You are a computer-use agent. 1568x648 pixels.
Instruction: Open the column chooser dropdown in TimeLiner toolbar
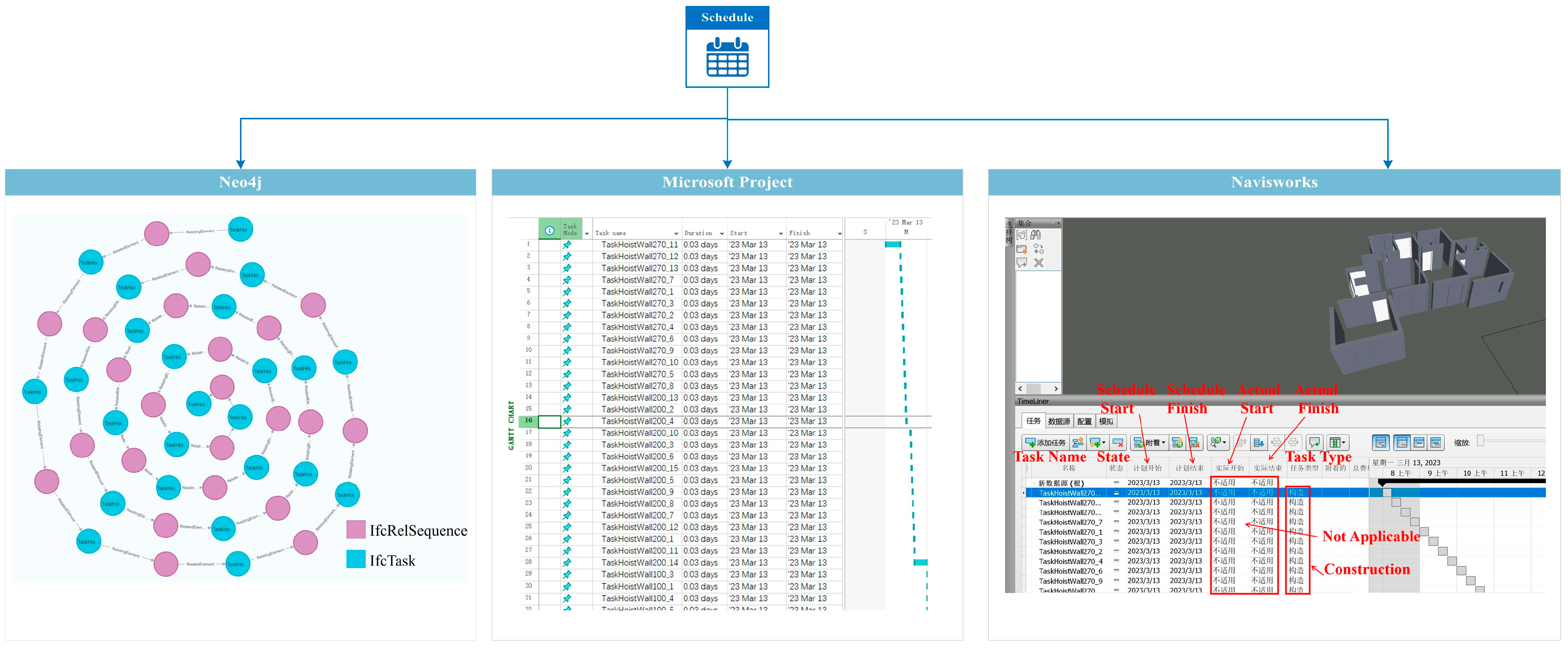coord(1338,442)
